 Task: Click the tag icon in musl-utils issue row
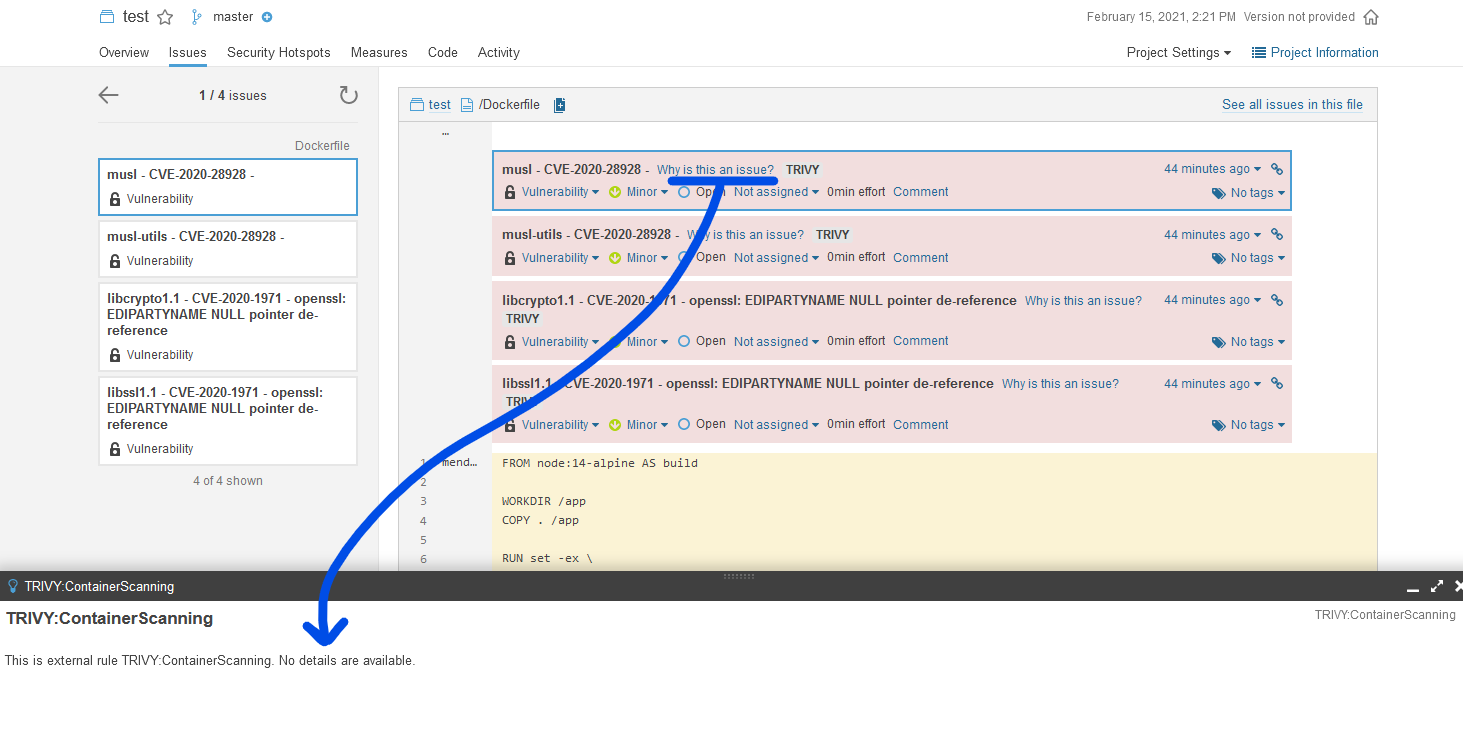(x=1218, y=258)
